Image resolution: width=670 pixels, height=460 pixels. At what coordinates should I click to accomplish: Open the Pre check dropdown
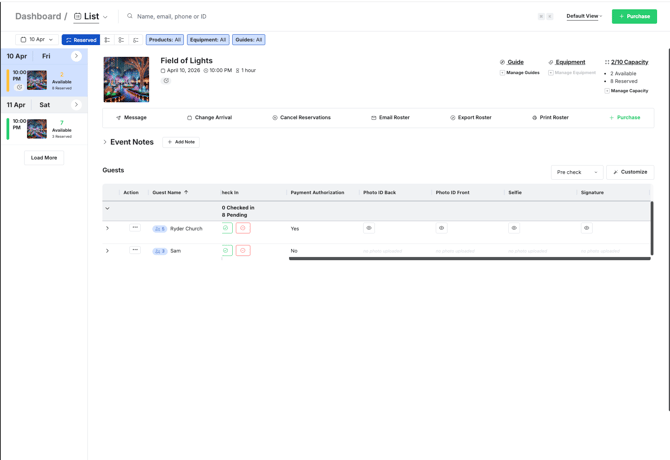pos(577,172)
